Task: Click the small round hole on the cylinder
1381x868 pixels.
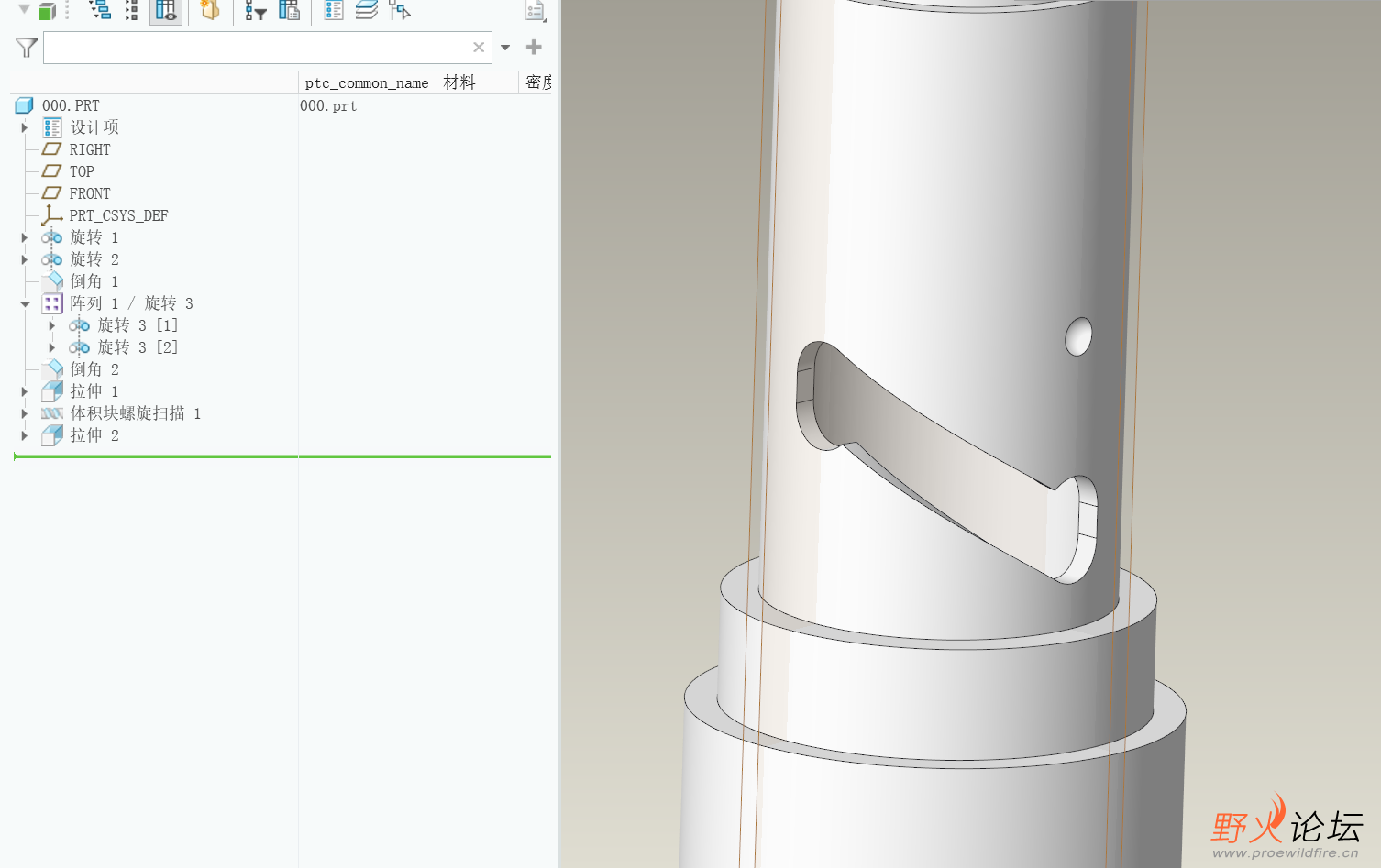Action: click(1078, 336)
